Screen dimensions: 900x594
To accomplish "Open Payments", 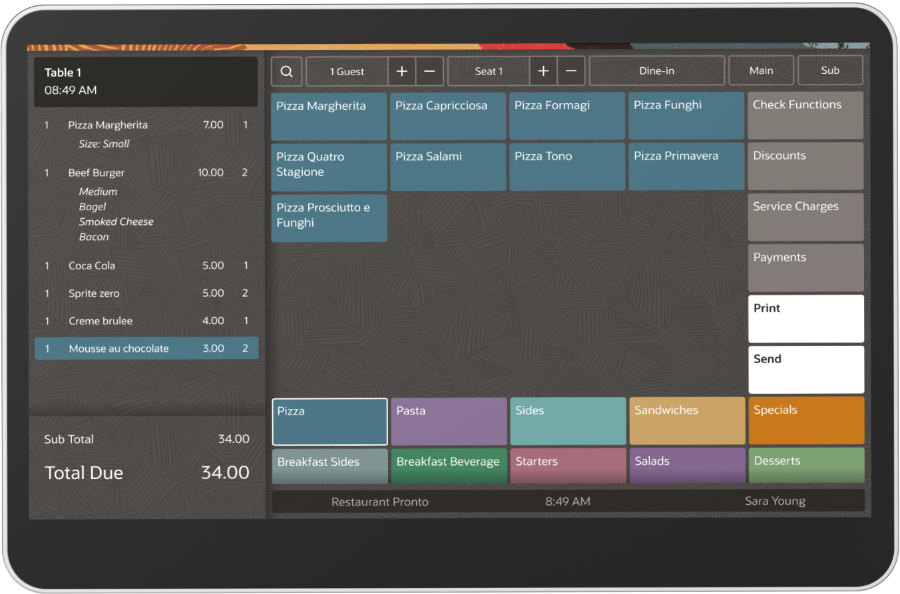I will (x=806, y=268).
